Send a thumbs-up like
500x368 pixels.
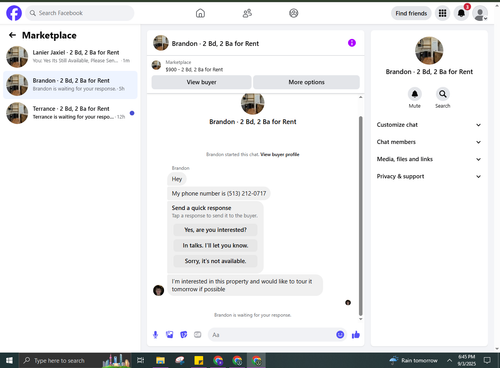pyautogui.click(x=356, y=335)
